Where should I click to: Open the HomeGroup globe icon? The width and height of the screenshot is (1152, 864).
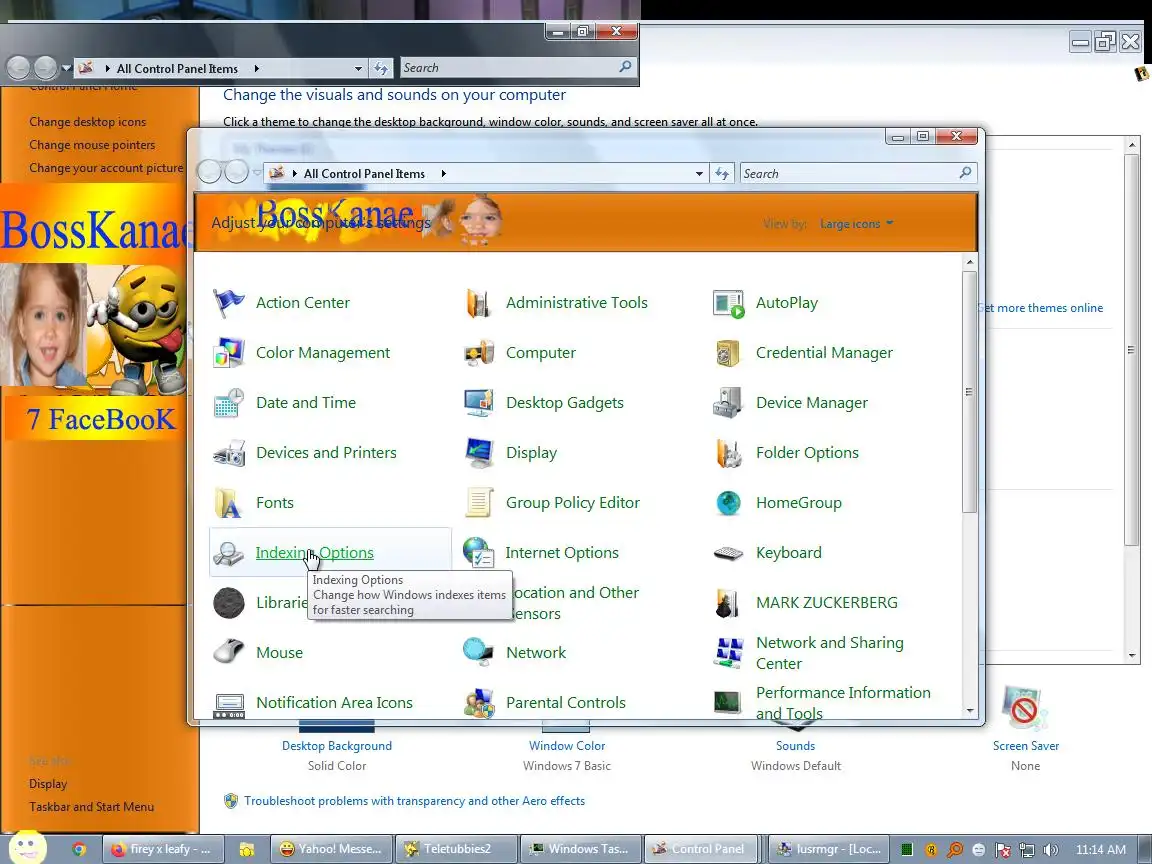(728, 503)
